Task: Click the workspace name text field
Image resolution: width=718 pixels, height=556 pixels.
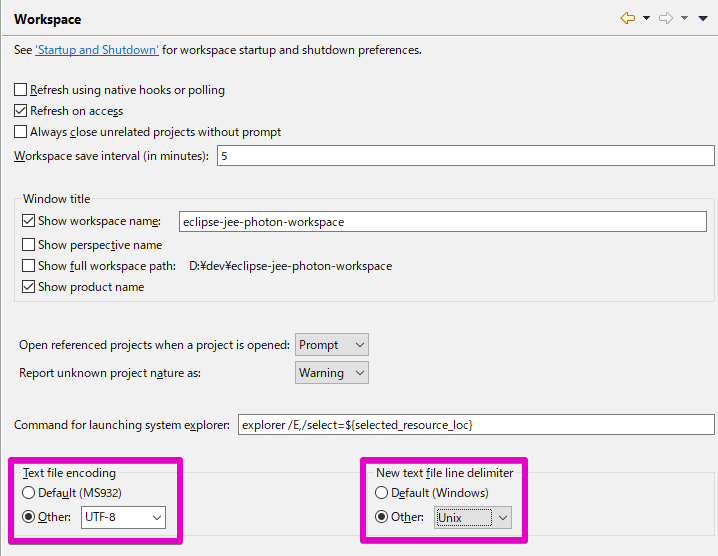Action: click(442, 222)
